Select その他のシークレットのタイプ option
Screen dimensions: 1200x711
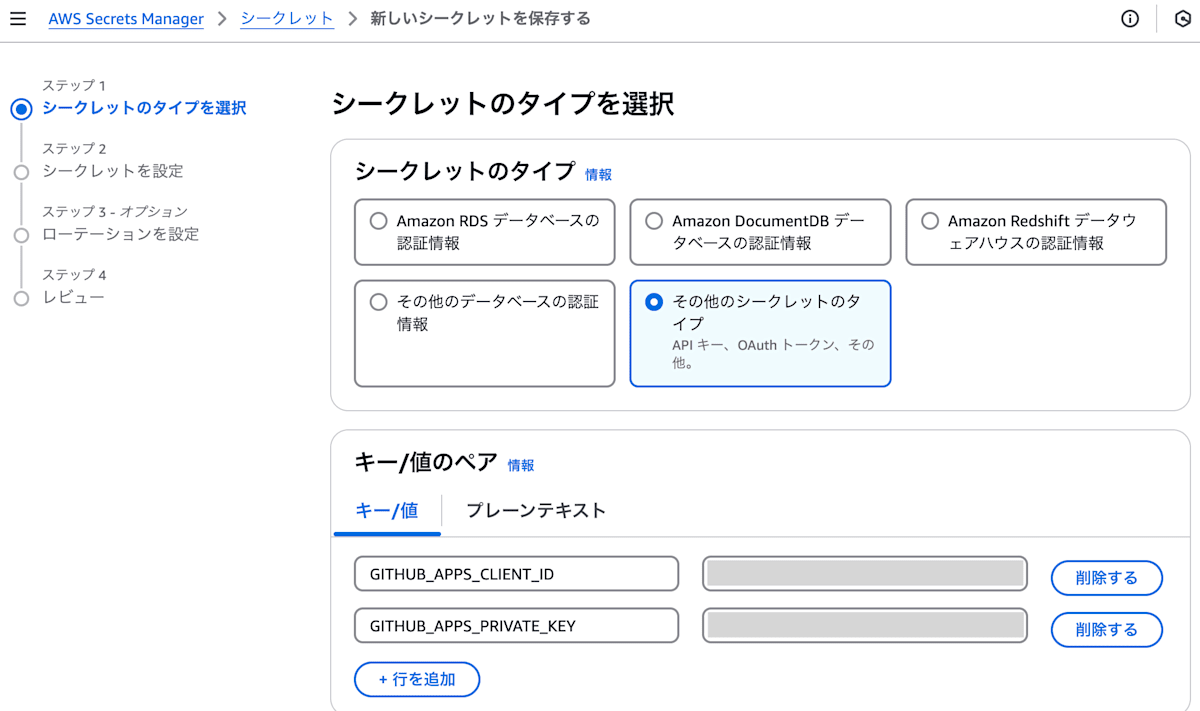(760, 333)
